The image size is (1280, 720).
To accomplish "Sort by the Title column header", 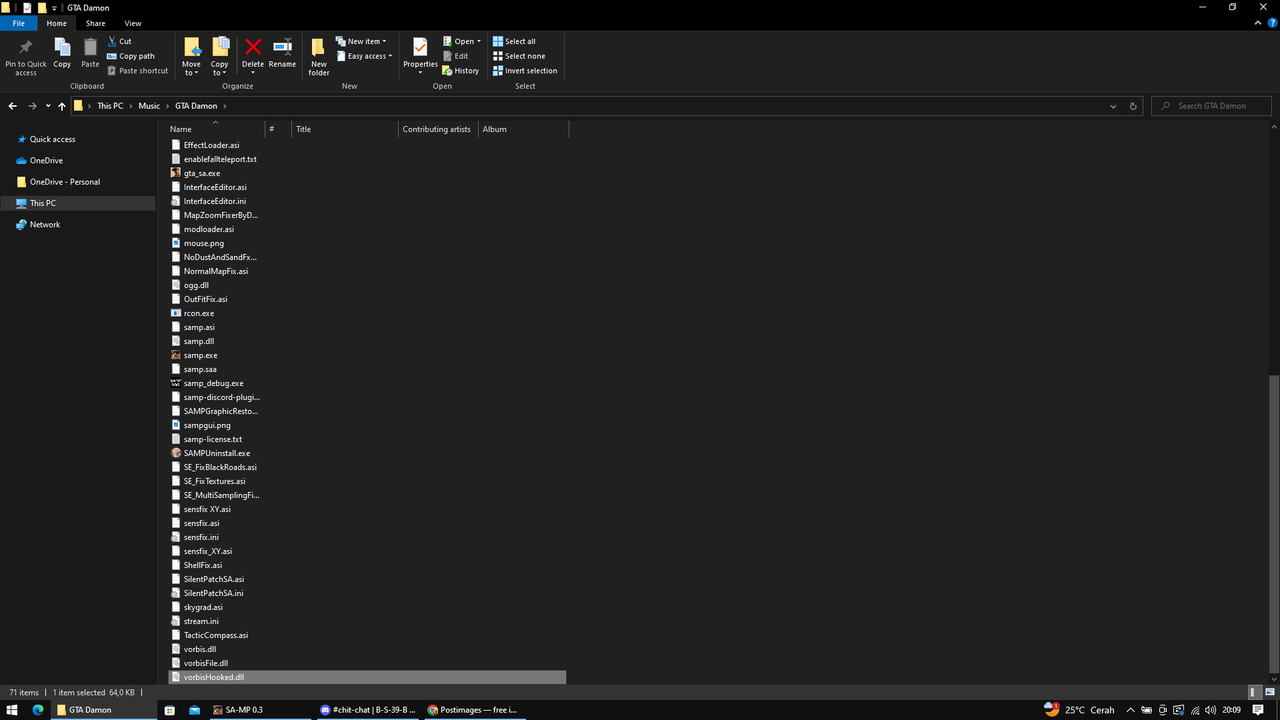I will click(x=345, y=129).
